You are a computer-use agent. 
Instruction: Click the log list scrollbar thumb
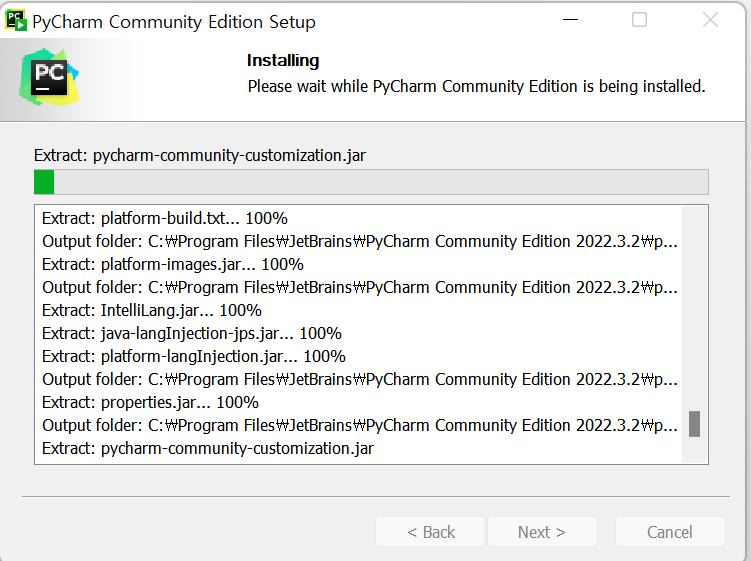point(694,424)
